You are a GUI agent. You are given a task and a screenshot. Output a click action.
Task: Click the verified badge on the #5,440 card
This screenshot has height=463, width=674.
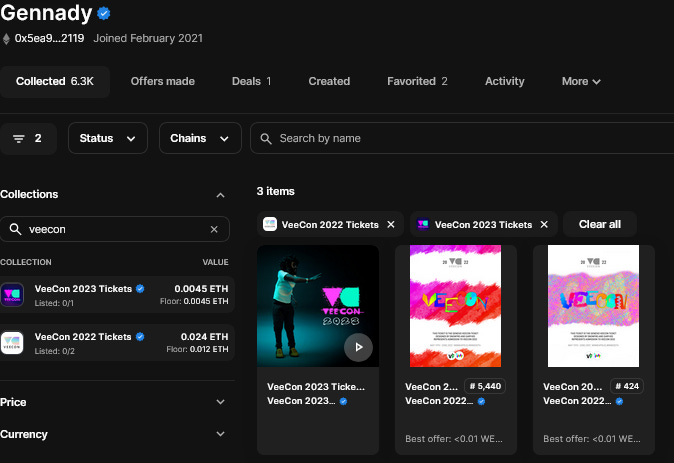pos(481,401)
